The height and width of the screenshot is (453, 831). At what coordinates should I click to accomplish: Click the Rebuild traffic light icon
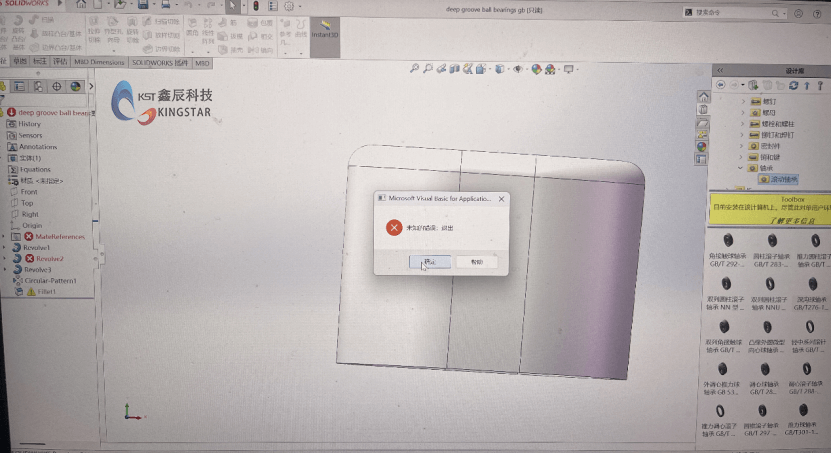[x=256, y=6]
